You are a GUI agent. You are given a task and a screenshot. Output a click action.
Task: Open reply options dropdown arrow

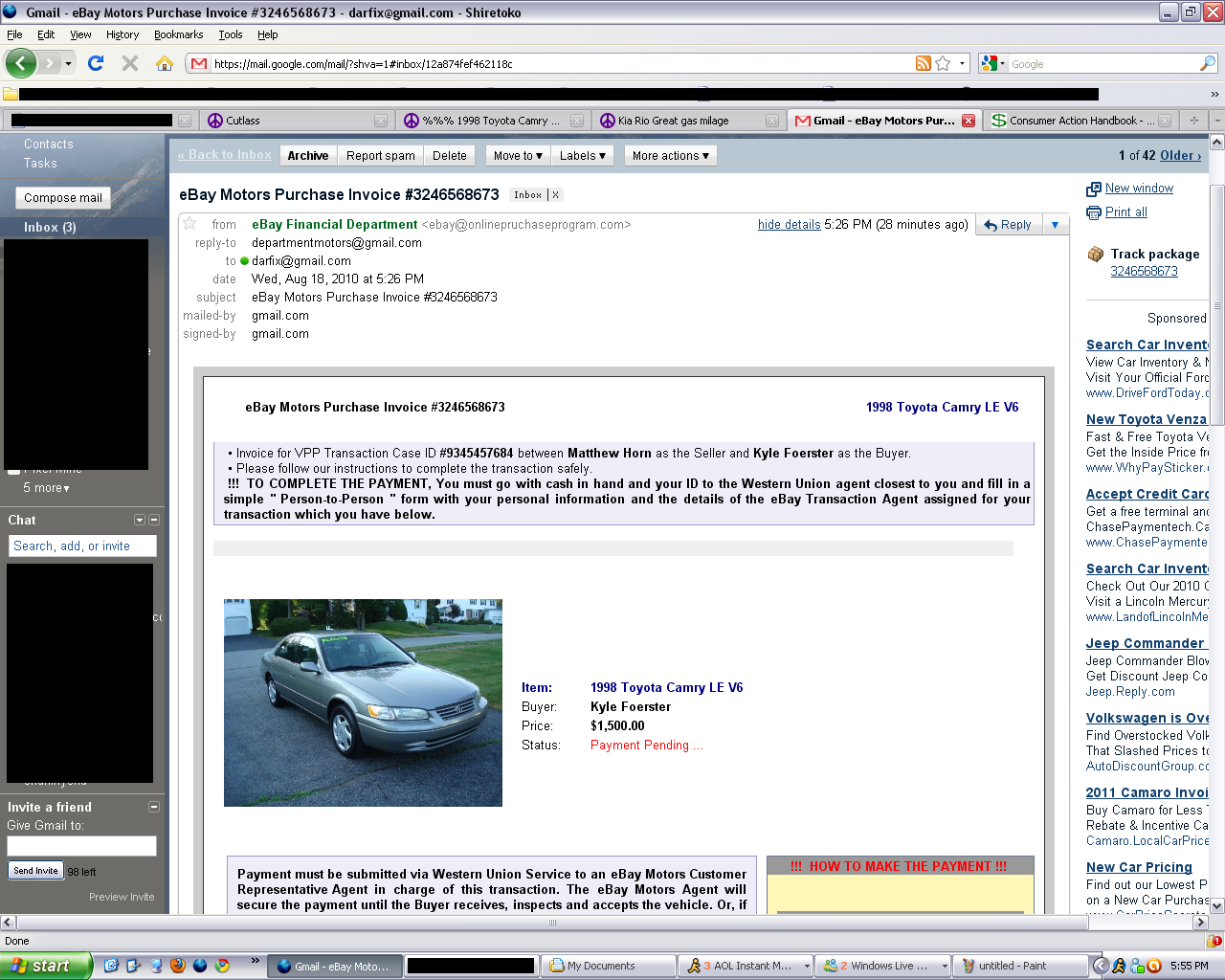1055,225
